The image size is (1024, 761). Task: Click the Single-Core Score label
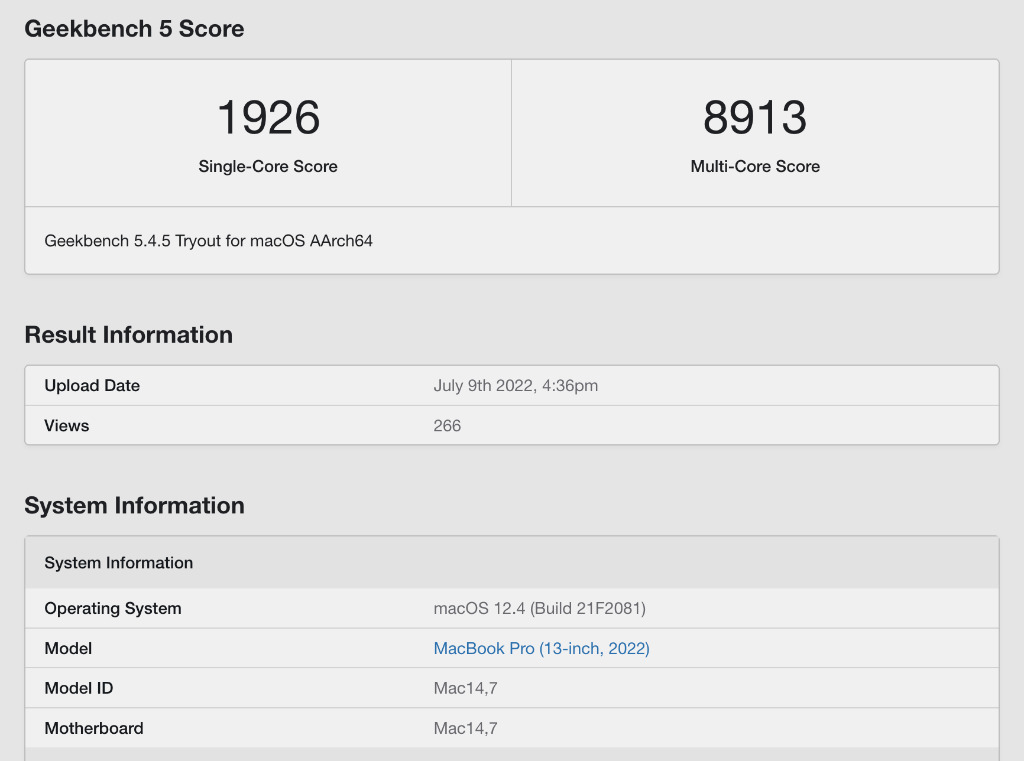tap(268, 167)
